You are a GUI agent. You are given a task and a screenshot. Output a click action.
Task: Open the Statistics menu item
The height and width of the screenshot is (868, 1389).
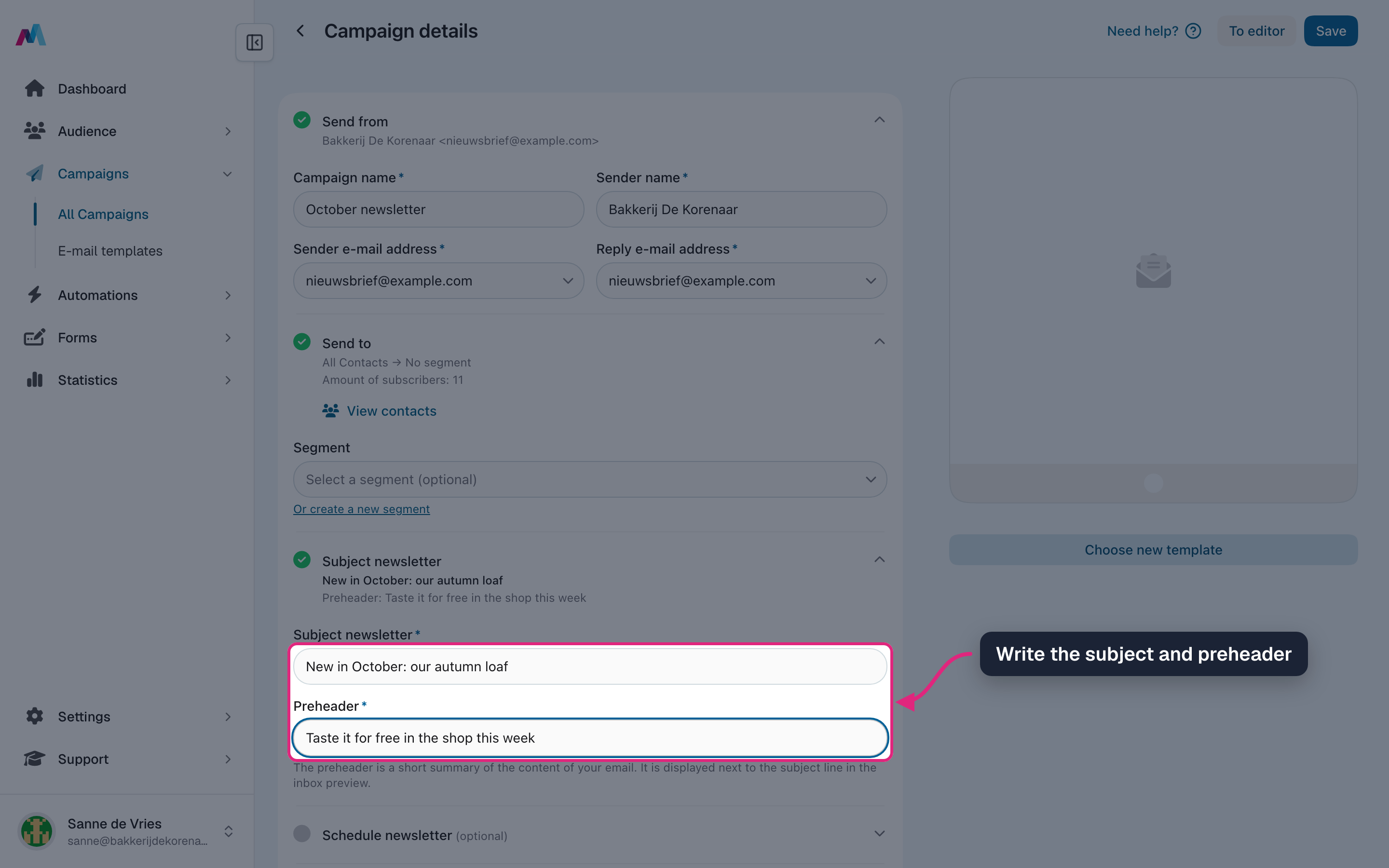[127, 380]
